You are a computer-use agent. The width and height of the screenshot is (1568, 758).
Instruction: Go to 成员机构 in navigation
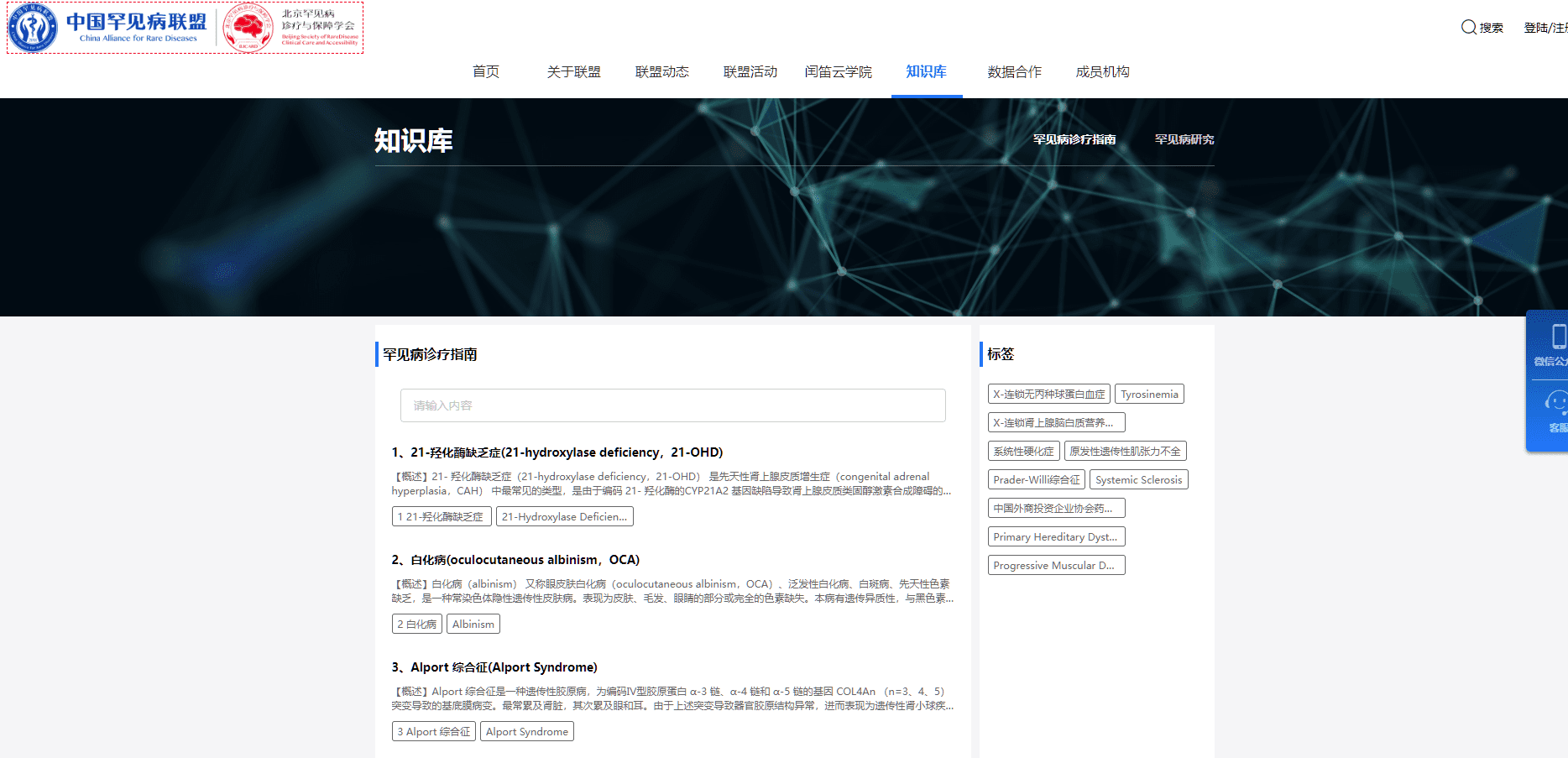(x=1103, y=72)
